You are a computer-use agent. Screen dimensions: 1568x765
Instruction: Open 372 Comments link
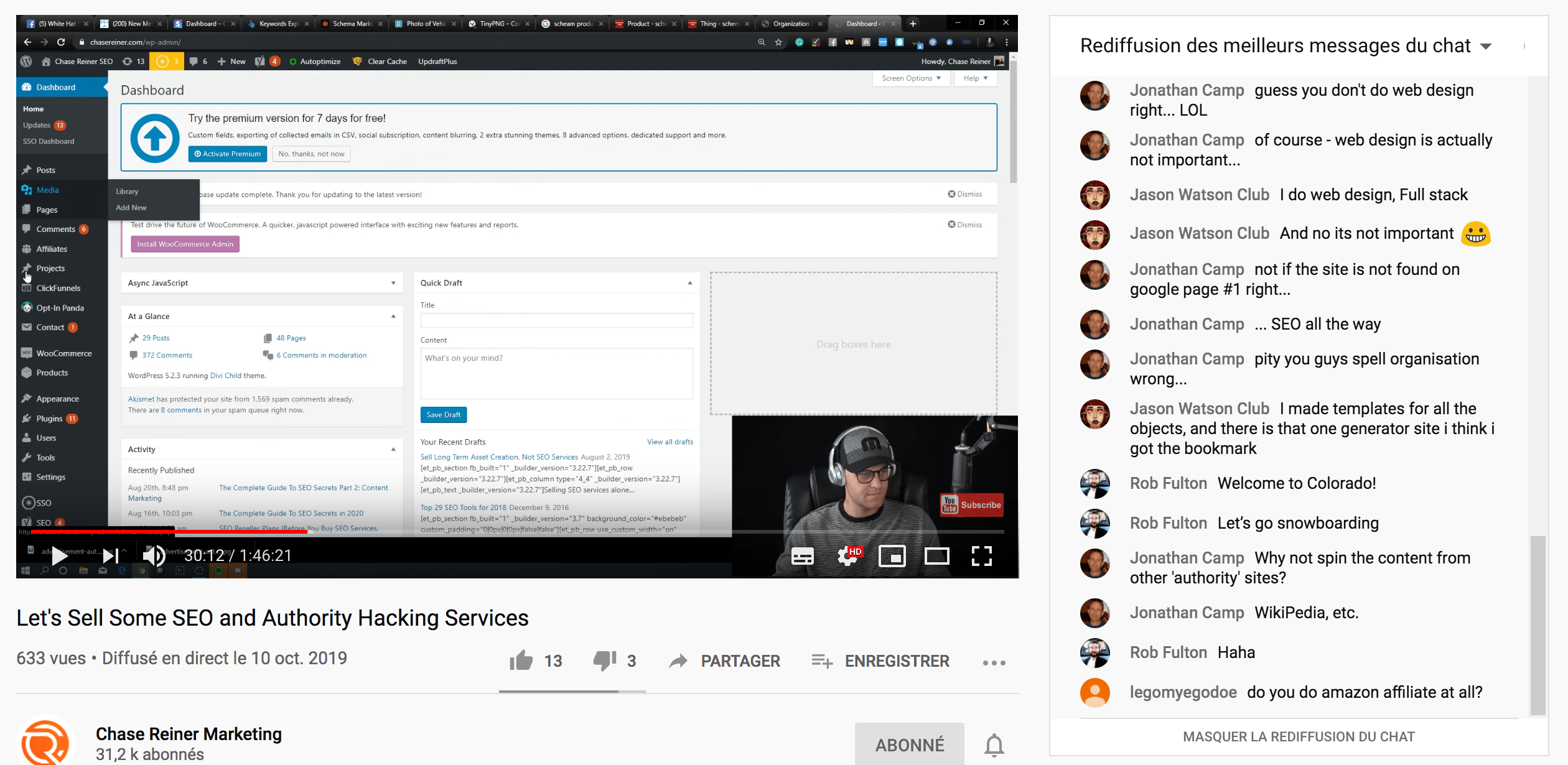[167, 355]
